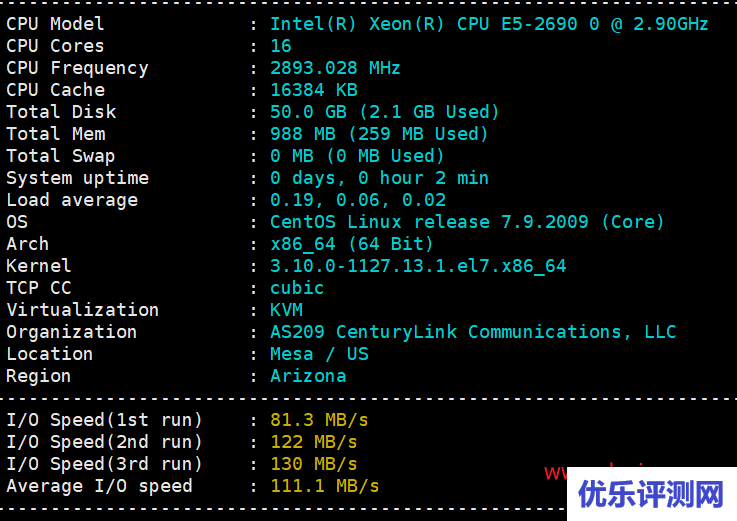Select the 'I/O Speed(3rd run)' label
Screen dimensions: 737x521
tap(104, 464)
